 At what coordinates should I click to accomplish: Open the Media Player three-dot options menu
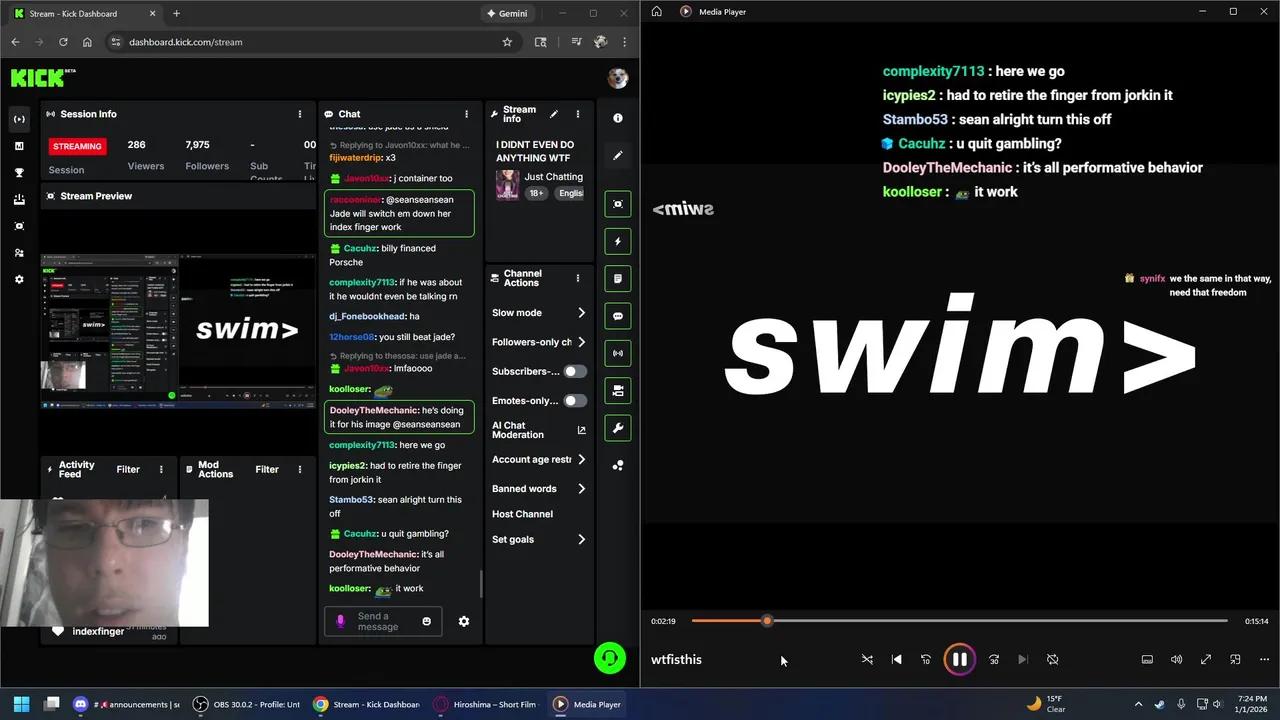click(x=1263, y=659)
